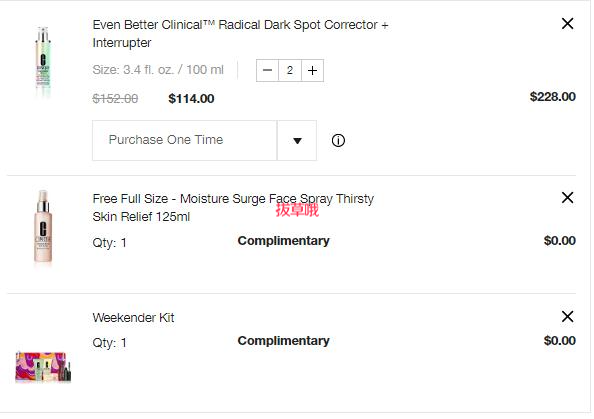
Task: Click the $114.00 sale price
Action: pos(191,99)
